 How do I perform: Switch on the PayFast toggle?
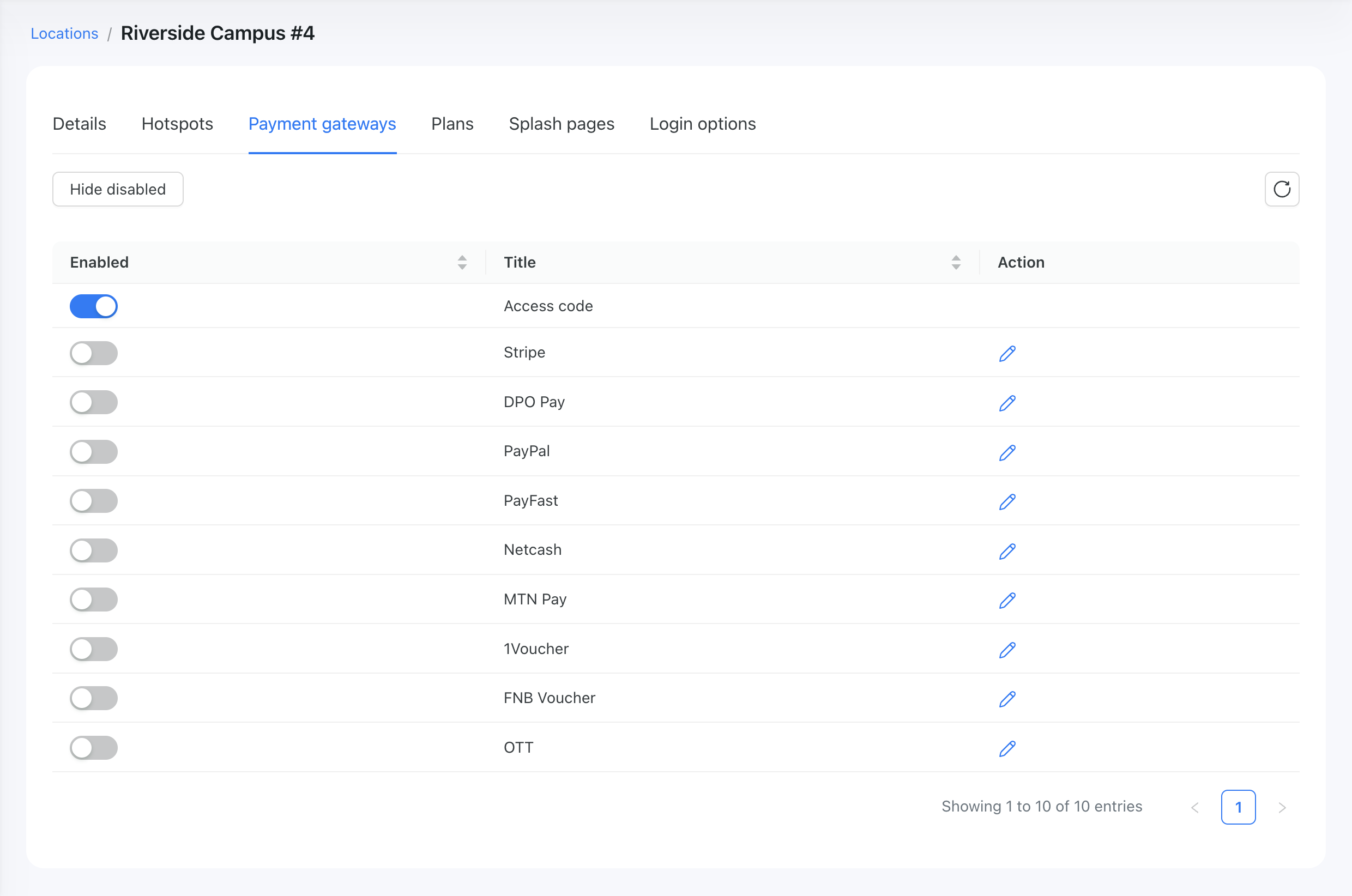pos(94,501)
